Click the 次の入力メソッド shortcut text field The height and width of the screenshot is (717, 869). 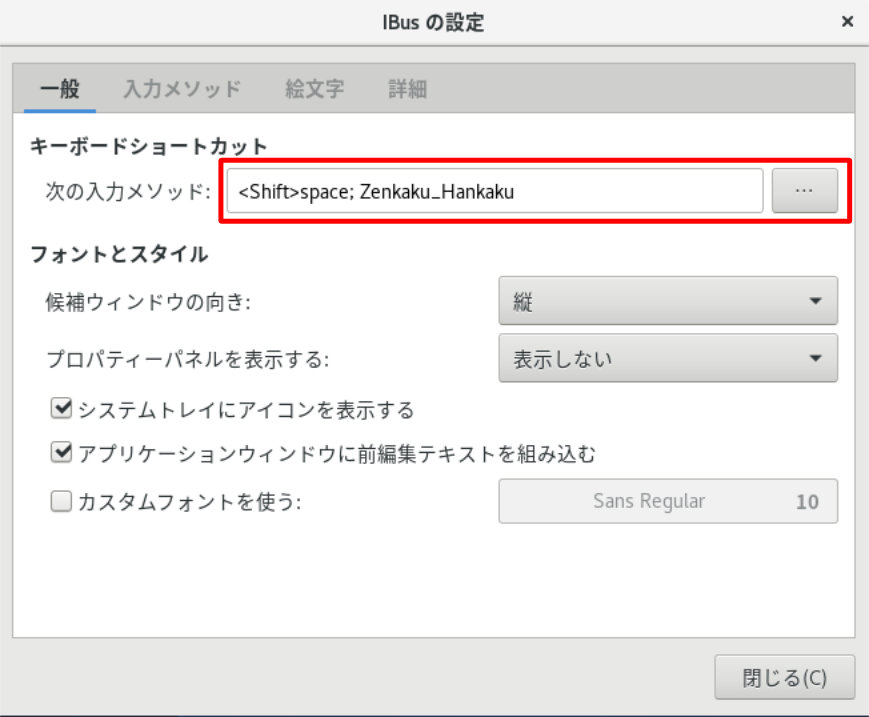tap(494, 191)
